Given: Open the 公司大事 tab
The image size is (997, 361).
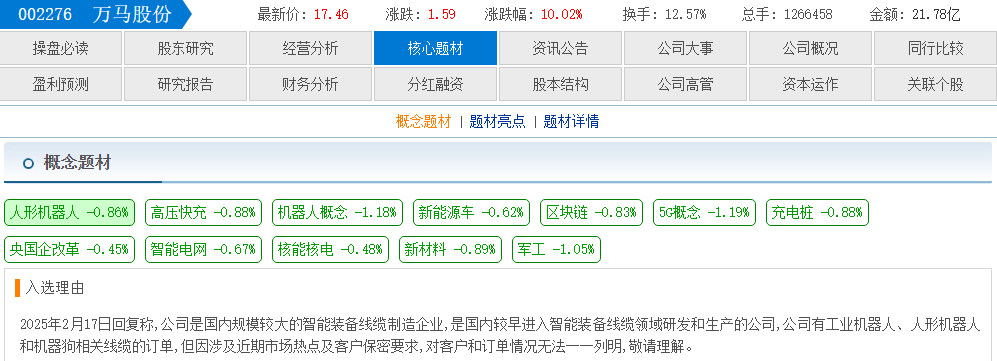Looking at the screenshot, I should (x=685, y=48).
